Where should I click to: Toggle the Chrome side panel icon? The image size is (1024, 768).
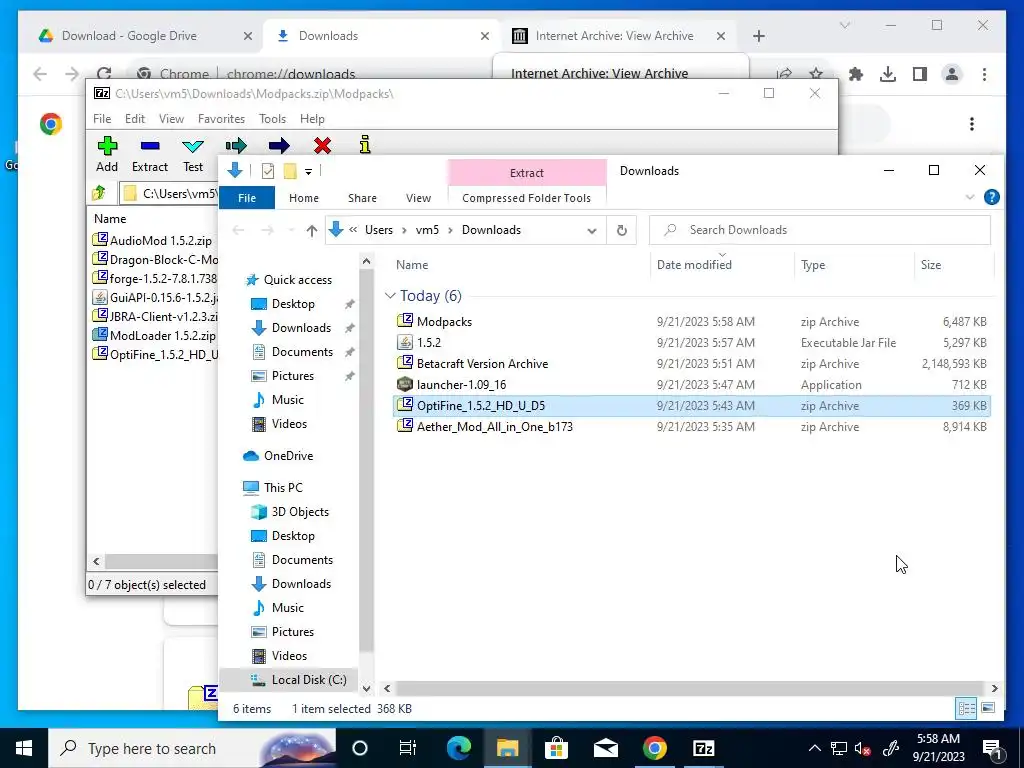pyautogui.click(x=920, y=74)
